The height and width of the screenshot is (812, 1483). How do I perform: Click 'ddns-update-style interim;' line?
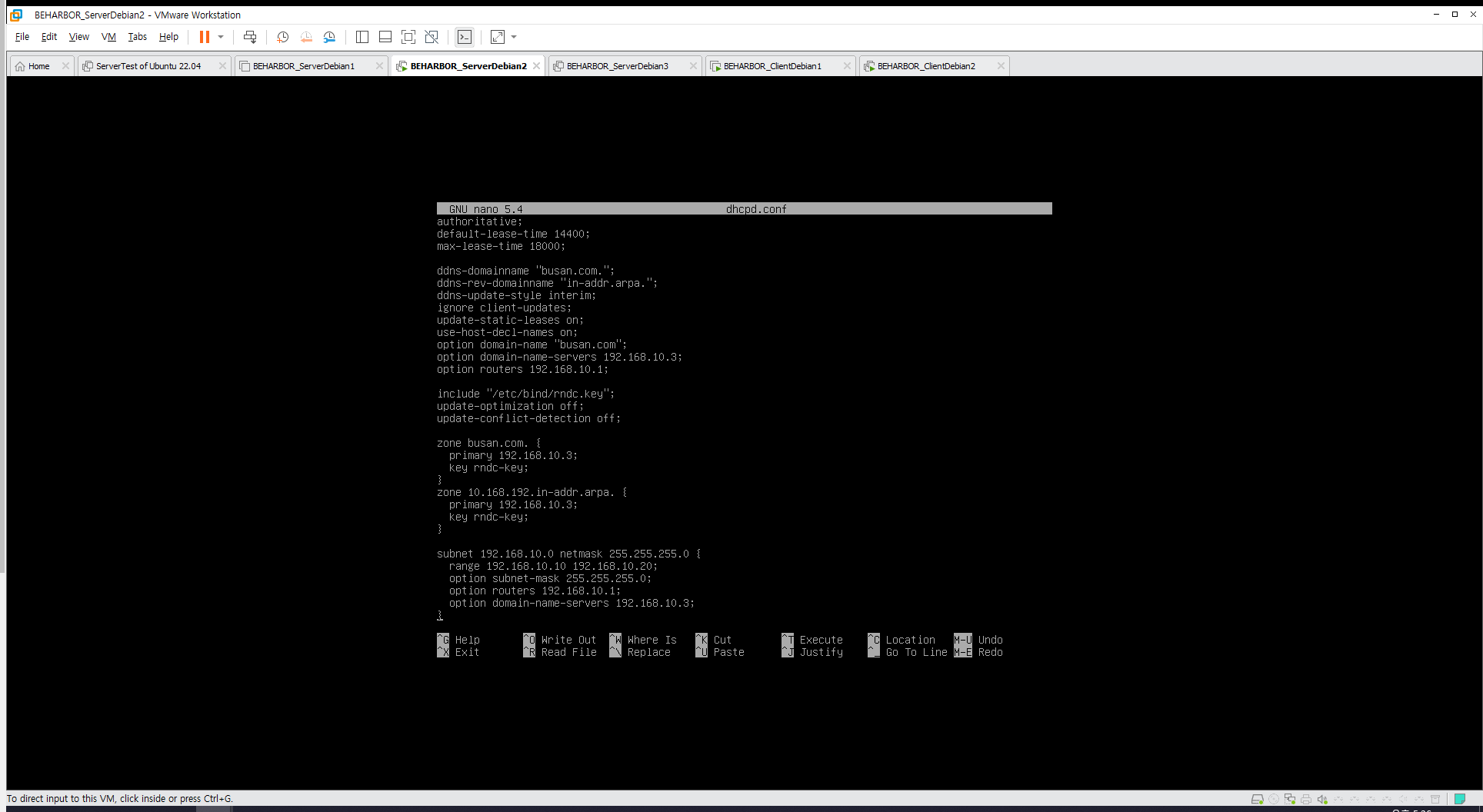tap(516, 295)
